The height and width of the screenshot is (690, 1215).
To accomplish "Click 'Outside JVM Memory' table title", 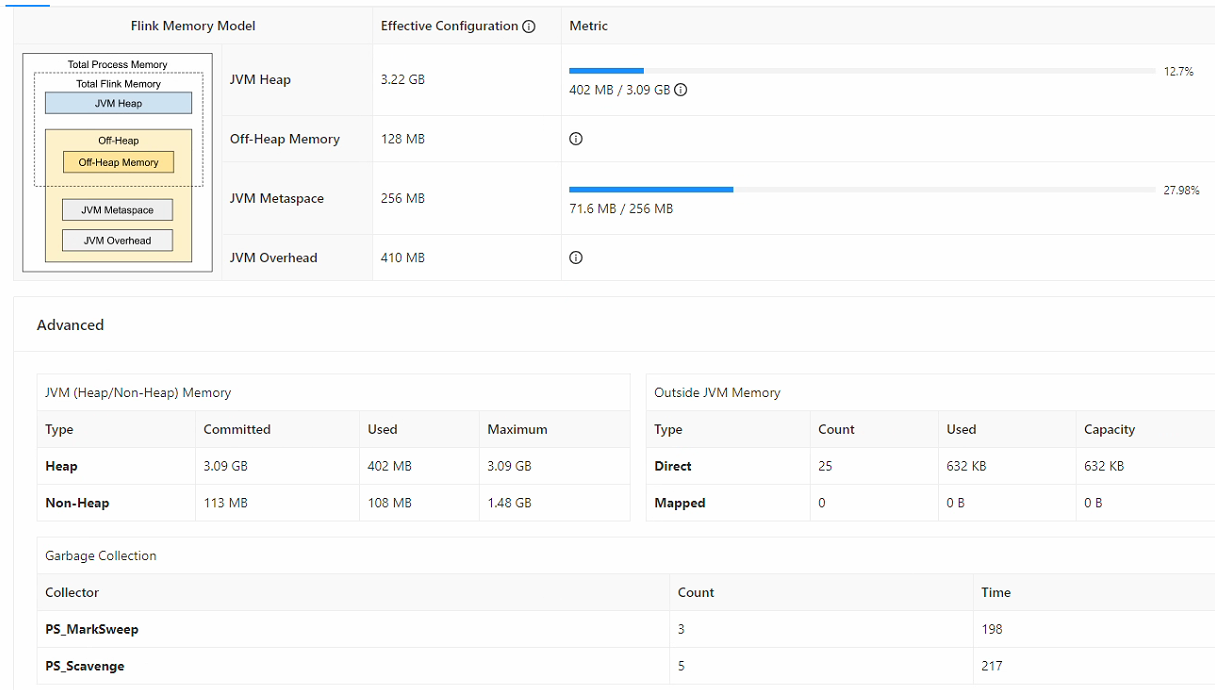I will tap(717, 393).
